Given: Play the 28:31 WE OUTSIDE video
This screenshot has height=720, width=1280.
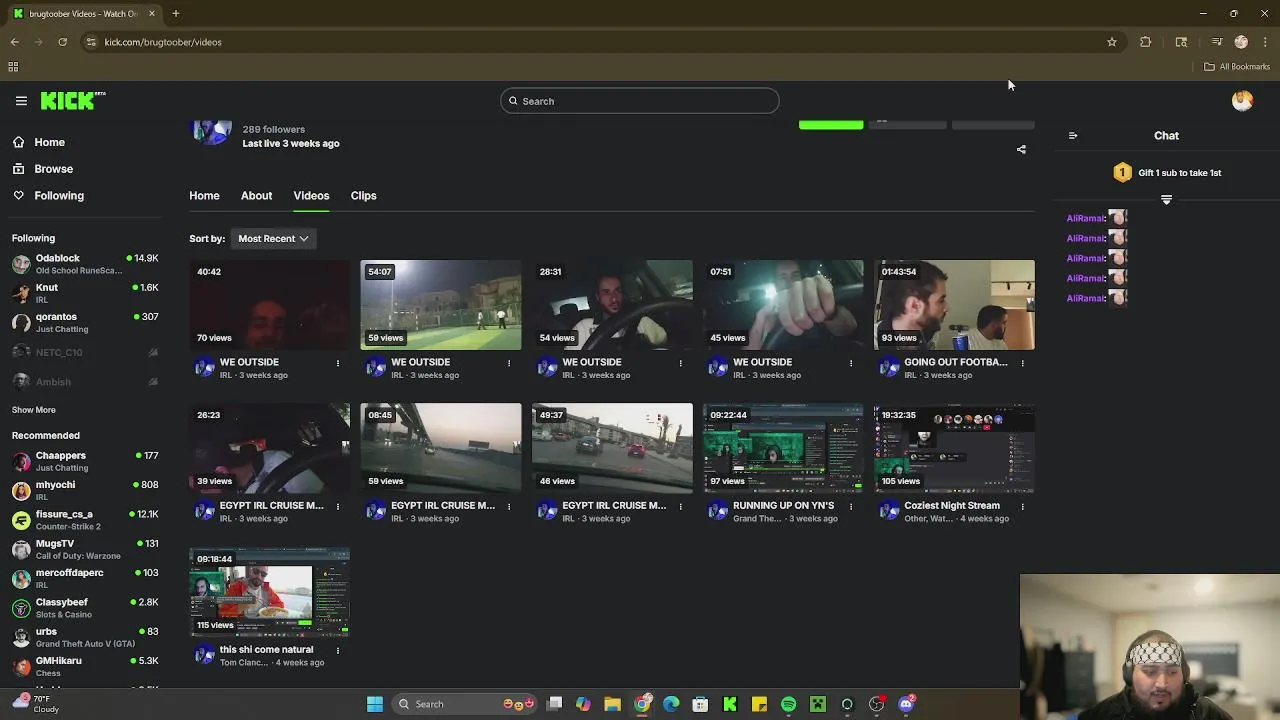Looking at the screenshot, I should coord(612,305).
